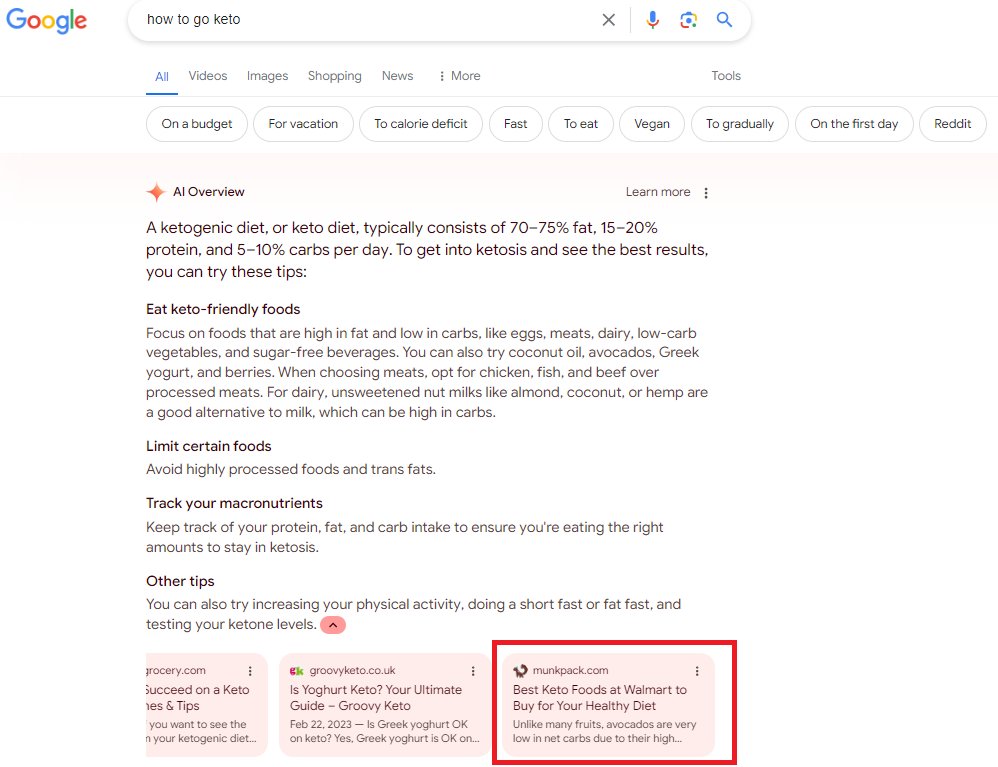Clear the search query with X
The image size is (998, 767).
(608, 20)
